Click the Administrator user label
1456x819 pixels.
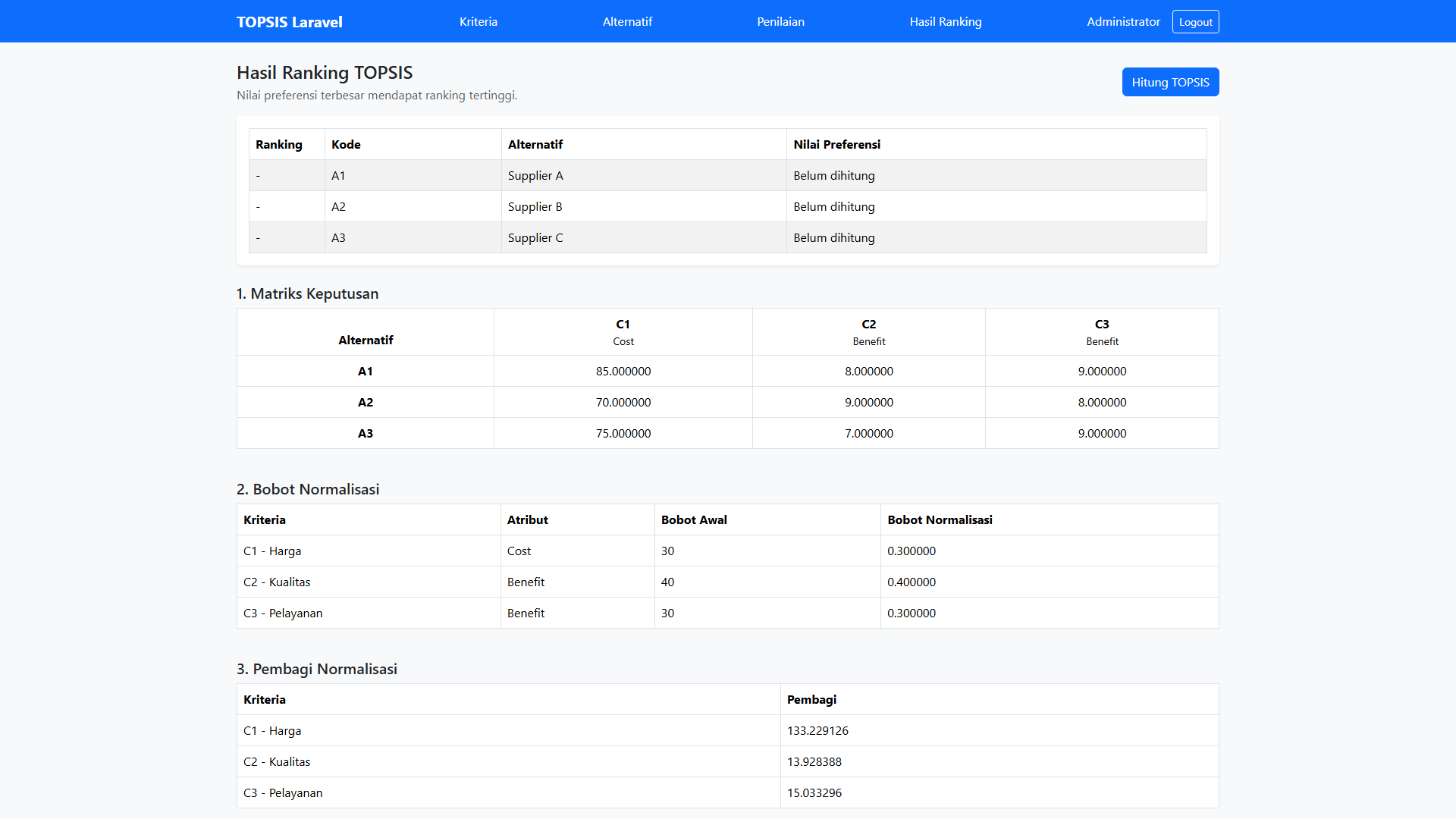[x=1123, y=22]
